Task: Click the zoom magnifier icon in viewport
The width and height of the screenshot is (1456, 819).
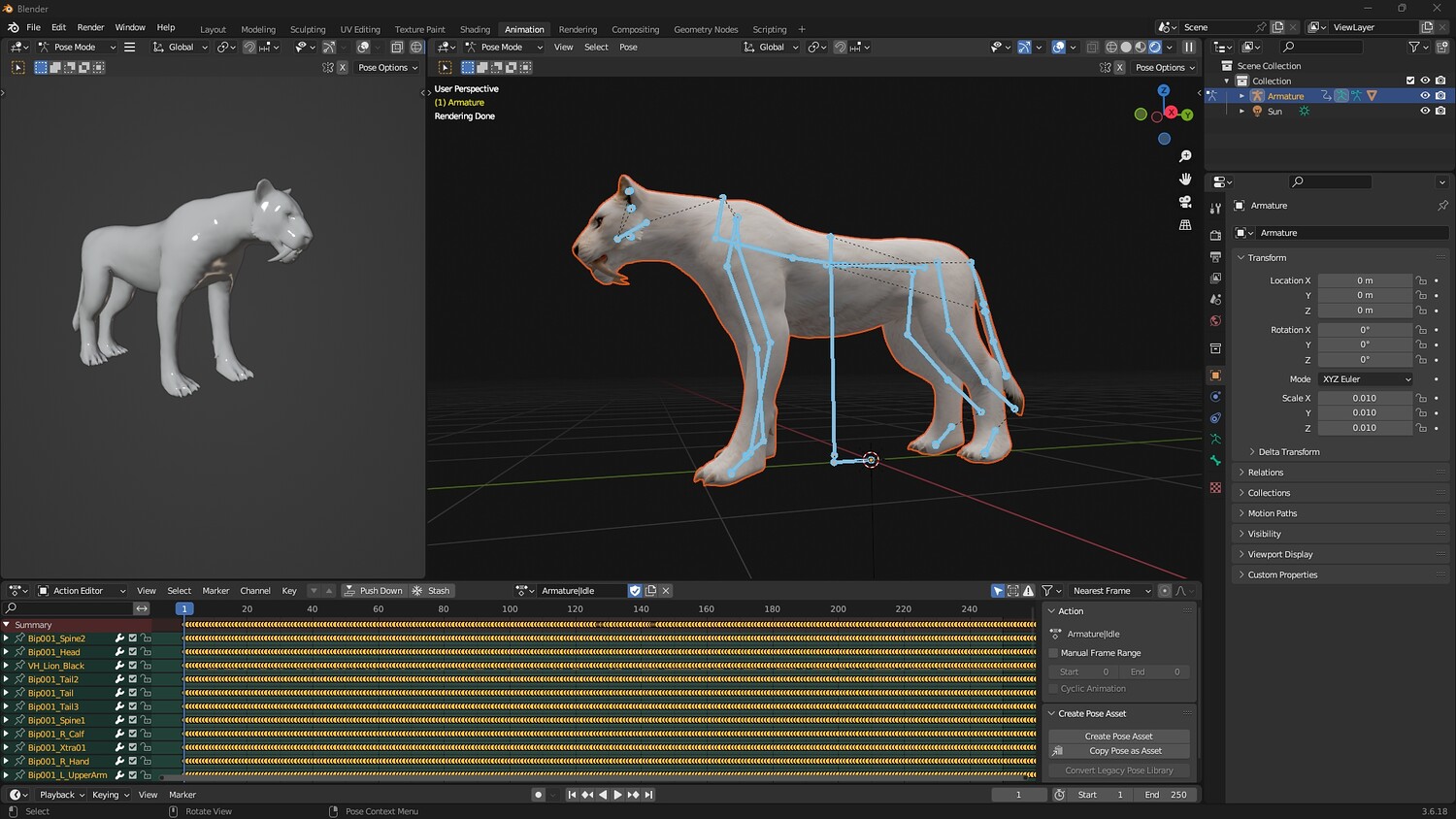Action: click(x=1185, y=156)
